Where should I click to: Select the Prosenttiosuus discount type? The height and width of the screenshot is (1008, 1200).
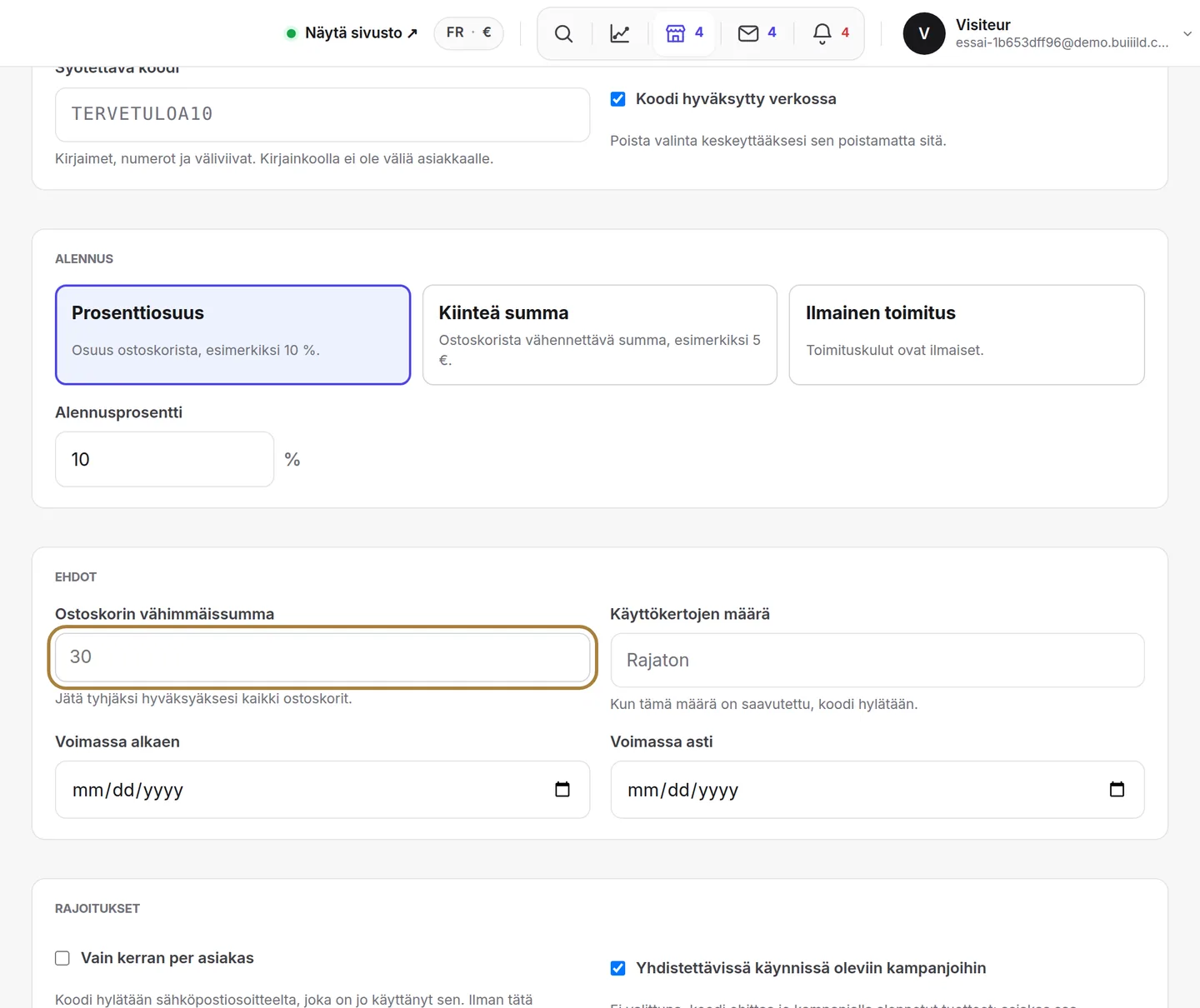click(x=233, y=335)
